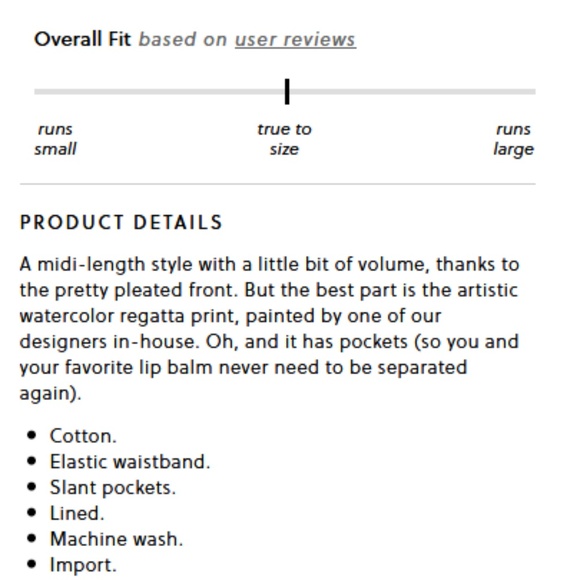The height and width of the screenshot is (580, 580).
Task: Click the divider line above Product Details
Action: click(277, 183)
